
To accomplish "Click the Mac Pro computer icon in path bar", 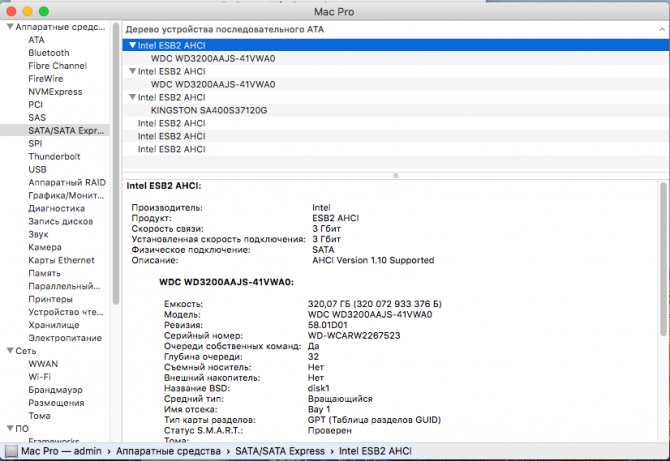I will (x=11, y=451).
